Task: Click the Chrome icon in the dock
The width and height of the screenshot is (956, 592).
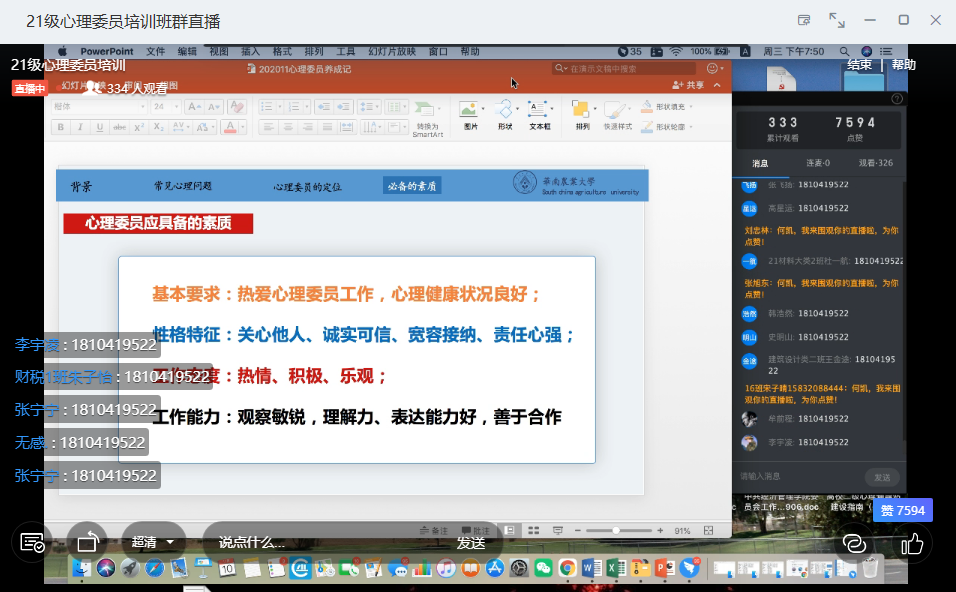Action: click(567, 568)
